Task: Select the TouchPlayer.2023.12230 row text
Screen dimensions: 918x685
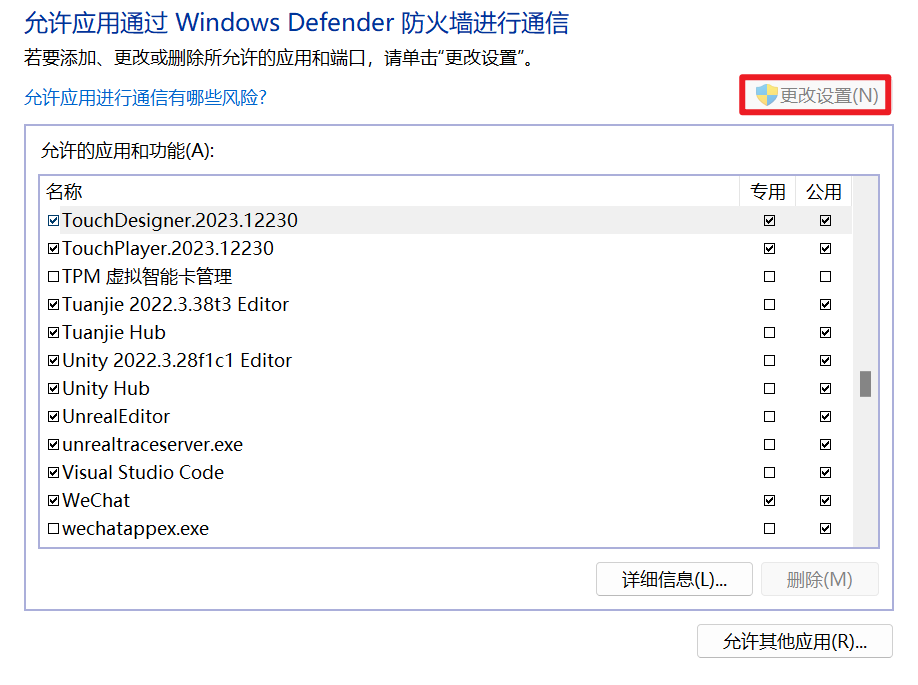Action: click(x=167, y=249)
